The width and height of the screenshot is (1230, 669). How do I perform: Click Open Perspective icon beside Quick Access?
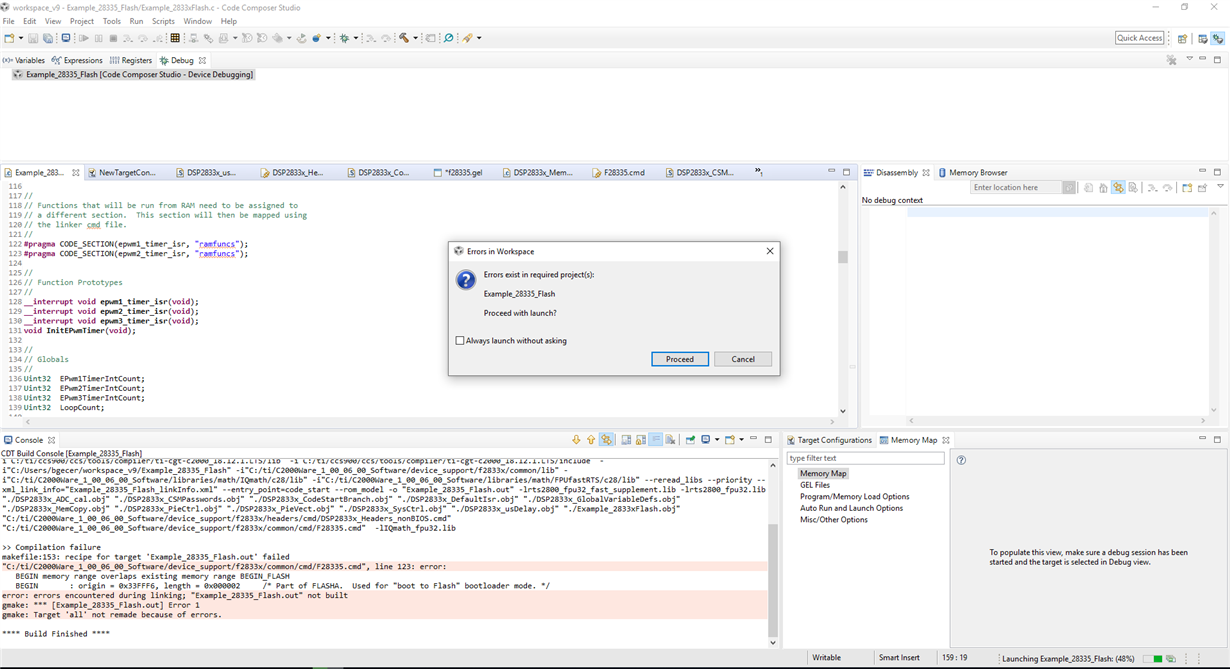1182,38
